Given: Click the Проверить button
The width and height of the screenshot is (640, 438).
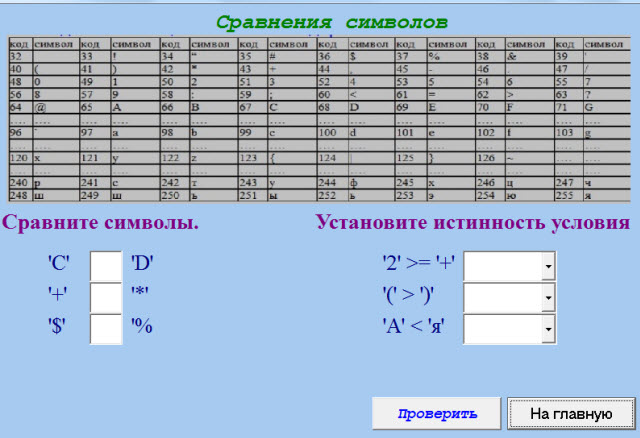Looking at the screenshot, I should tap(436, 413).
